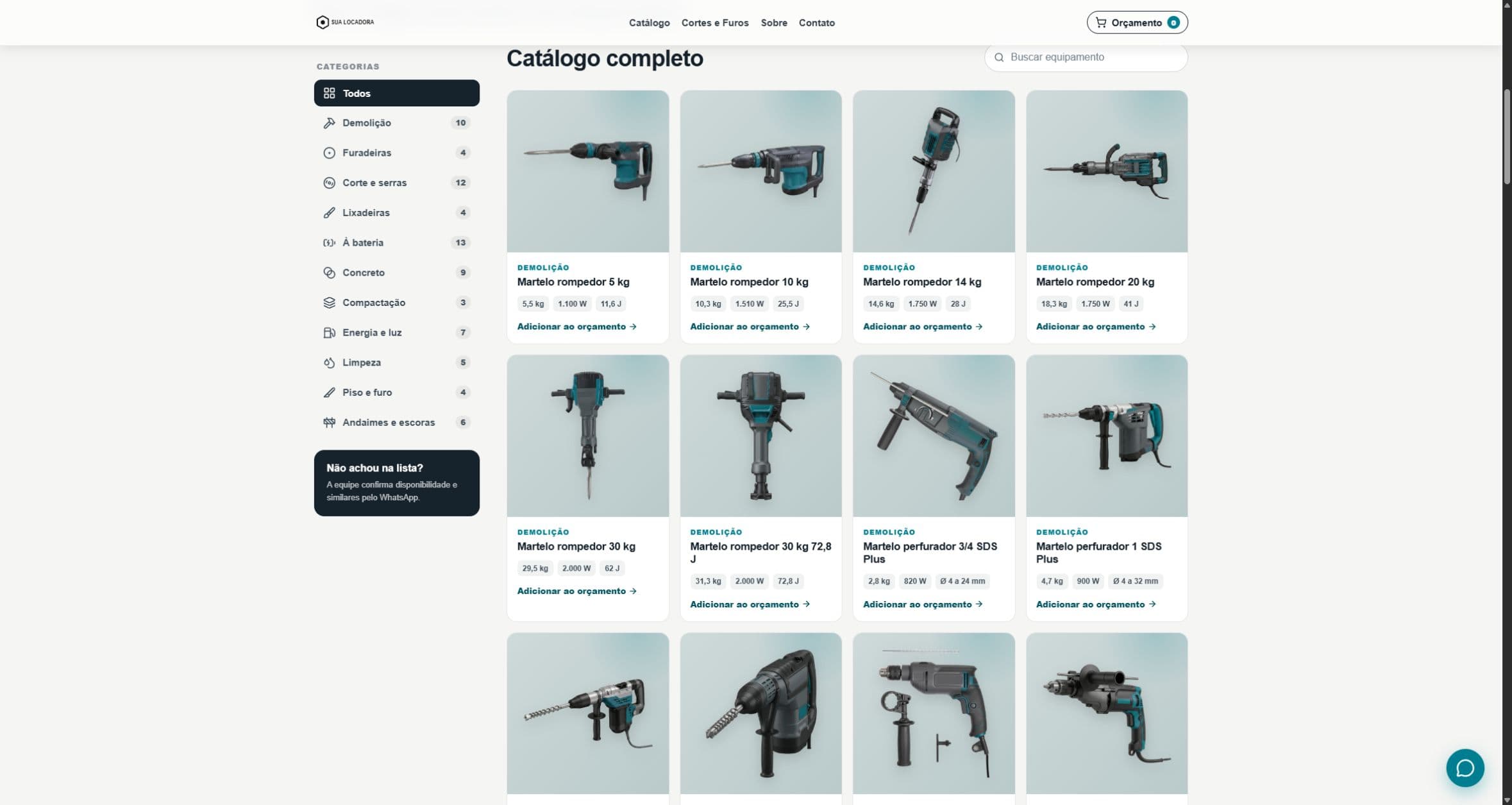The height and width of the screenshot is (805, 1512).
Task: Click the icon beside Concreto
Action: click(329, 273)
